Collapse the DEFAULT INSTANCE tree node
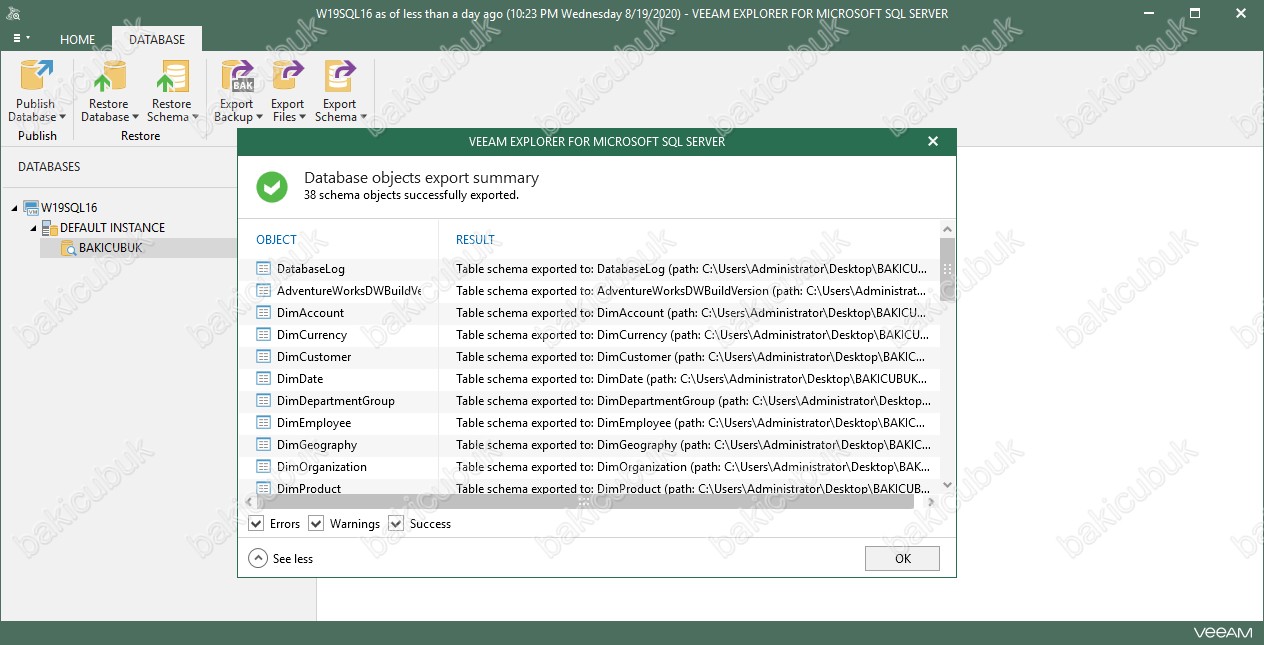This screenshot has height=645, width=1264. (33, 228)
